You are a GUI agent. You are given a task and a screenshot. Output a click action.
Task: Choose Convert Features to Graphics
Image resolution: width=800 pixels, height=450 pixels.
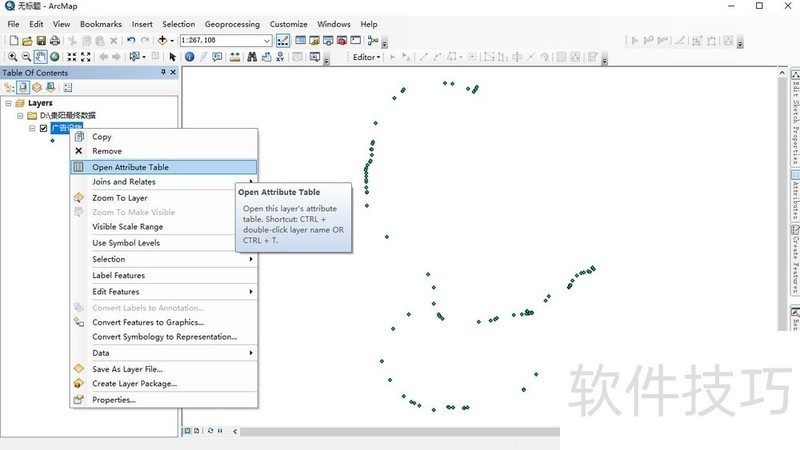(x=164, y=322)
